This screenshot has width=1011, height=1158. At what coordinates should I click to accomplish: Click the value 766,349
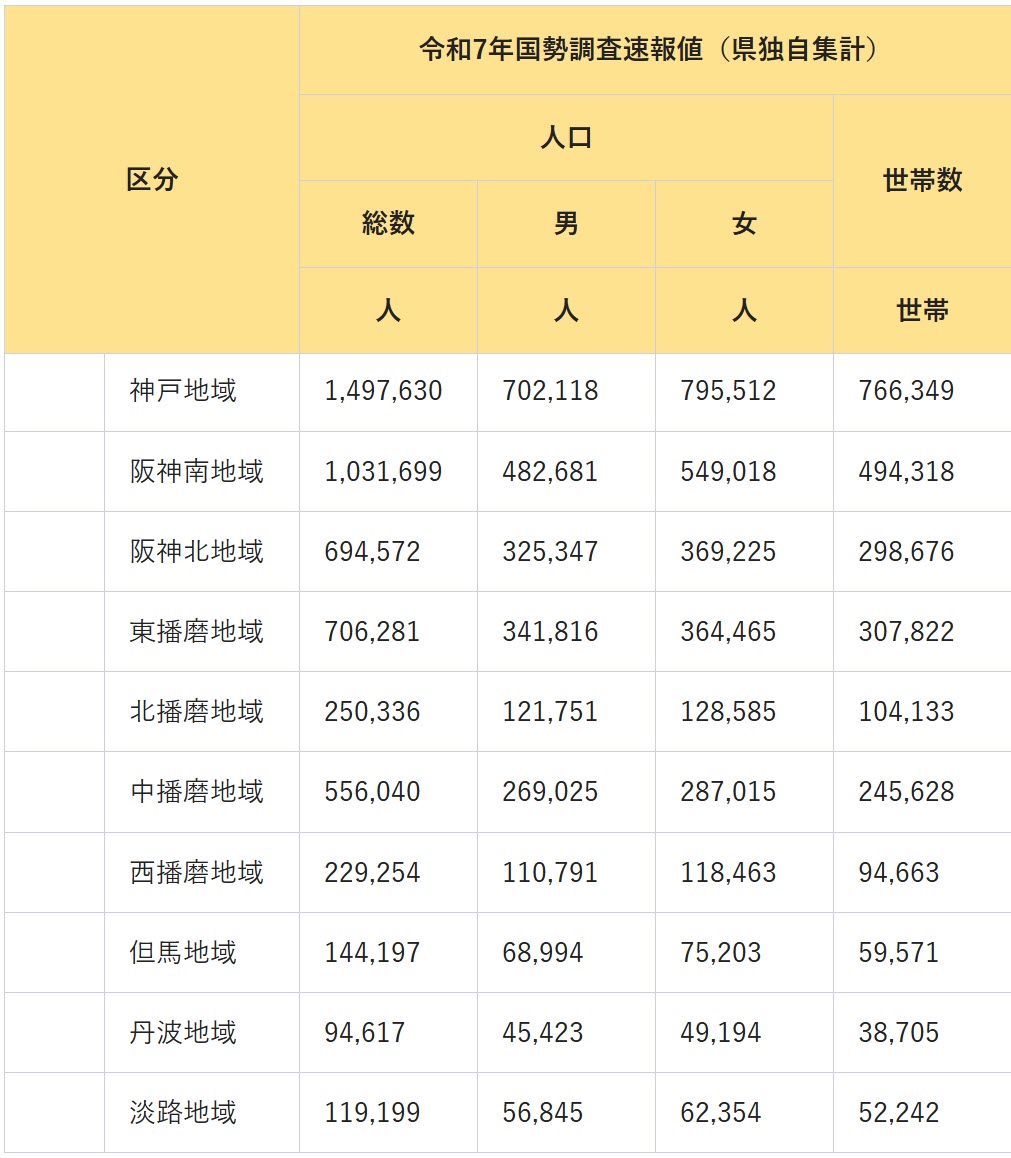(906, 391)
